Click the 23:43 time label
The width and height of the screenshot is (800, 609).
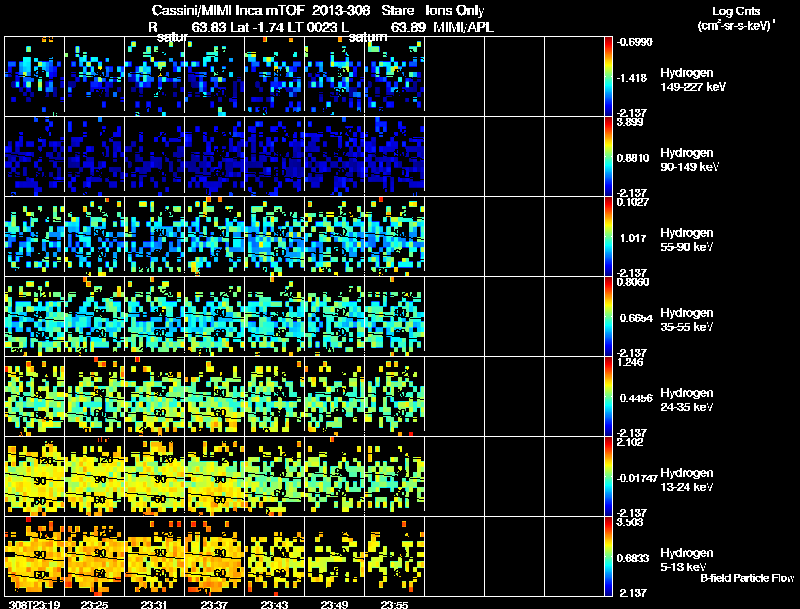coord(274,604)
